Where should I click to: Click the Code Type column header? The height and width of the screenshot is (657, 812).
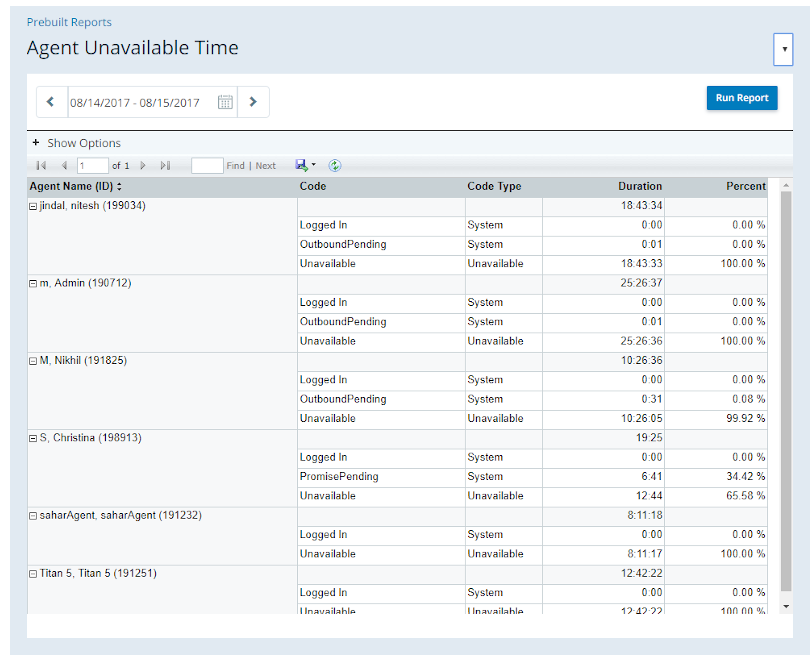(494, 186)
